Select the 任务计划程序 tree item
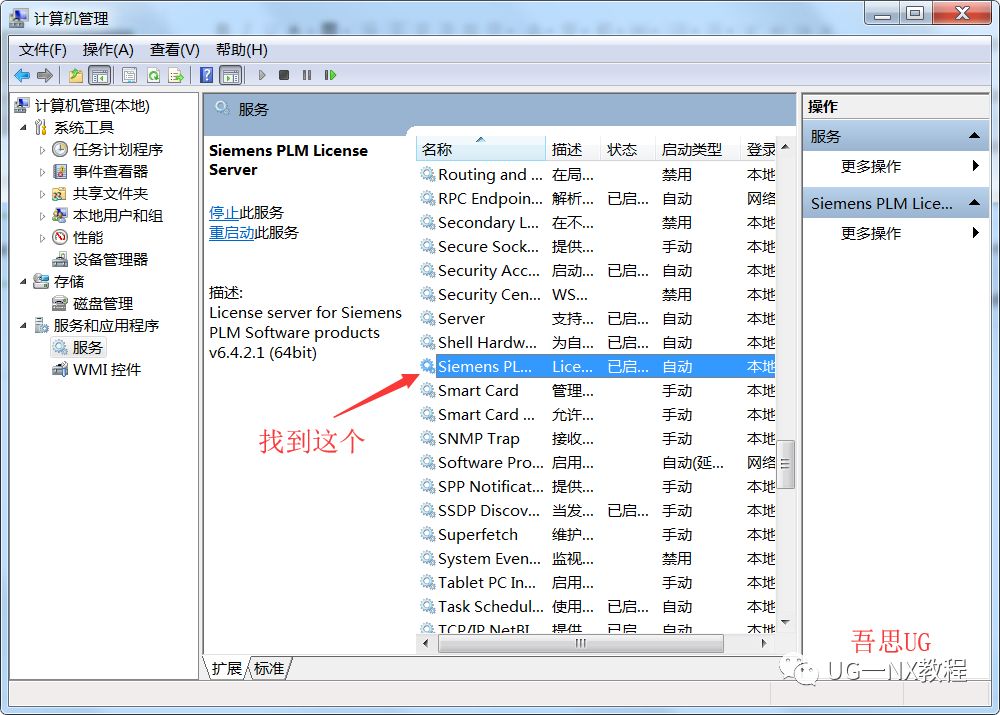This screenshot has height=715, width=1000. point(117,149)
